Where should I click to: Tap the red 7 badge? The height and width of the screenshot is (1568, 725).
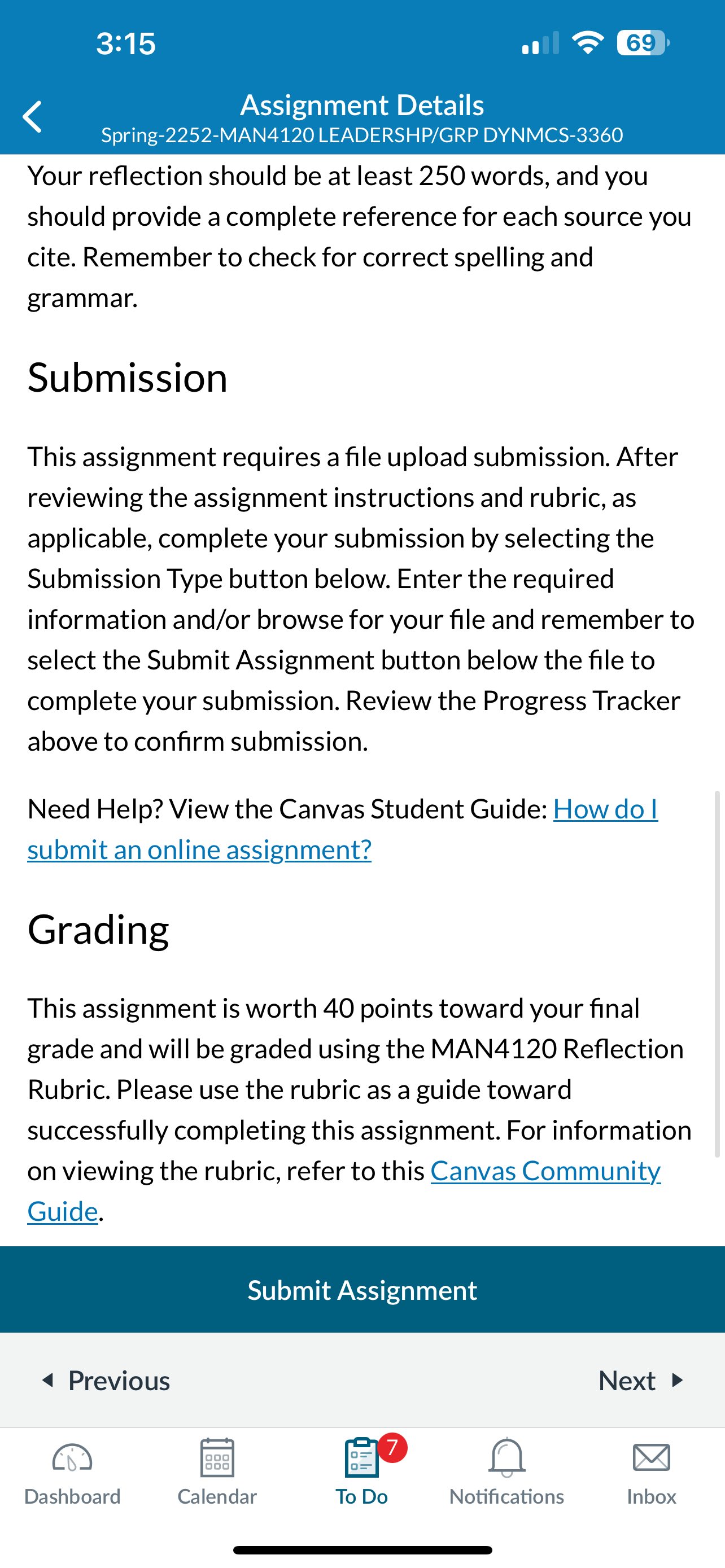[x=392, y=1447]
